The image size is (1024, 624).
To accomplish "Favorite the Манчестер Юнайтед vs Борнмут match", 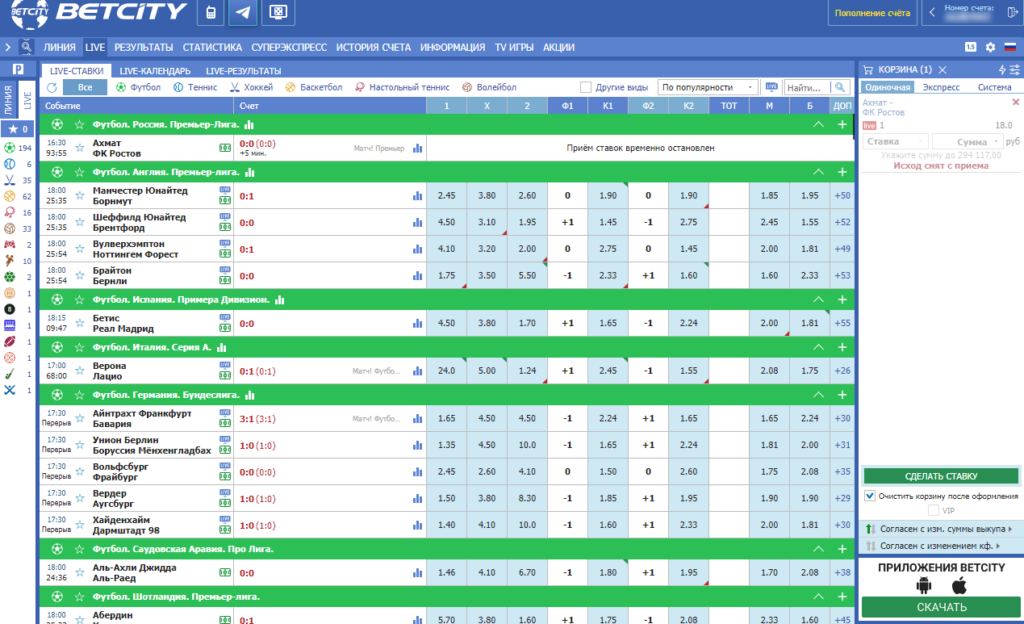I will 80,195.
